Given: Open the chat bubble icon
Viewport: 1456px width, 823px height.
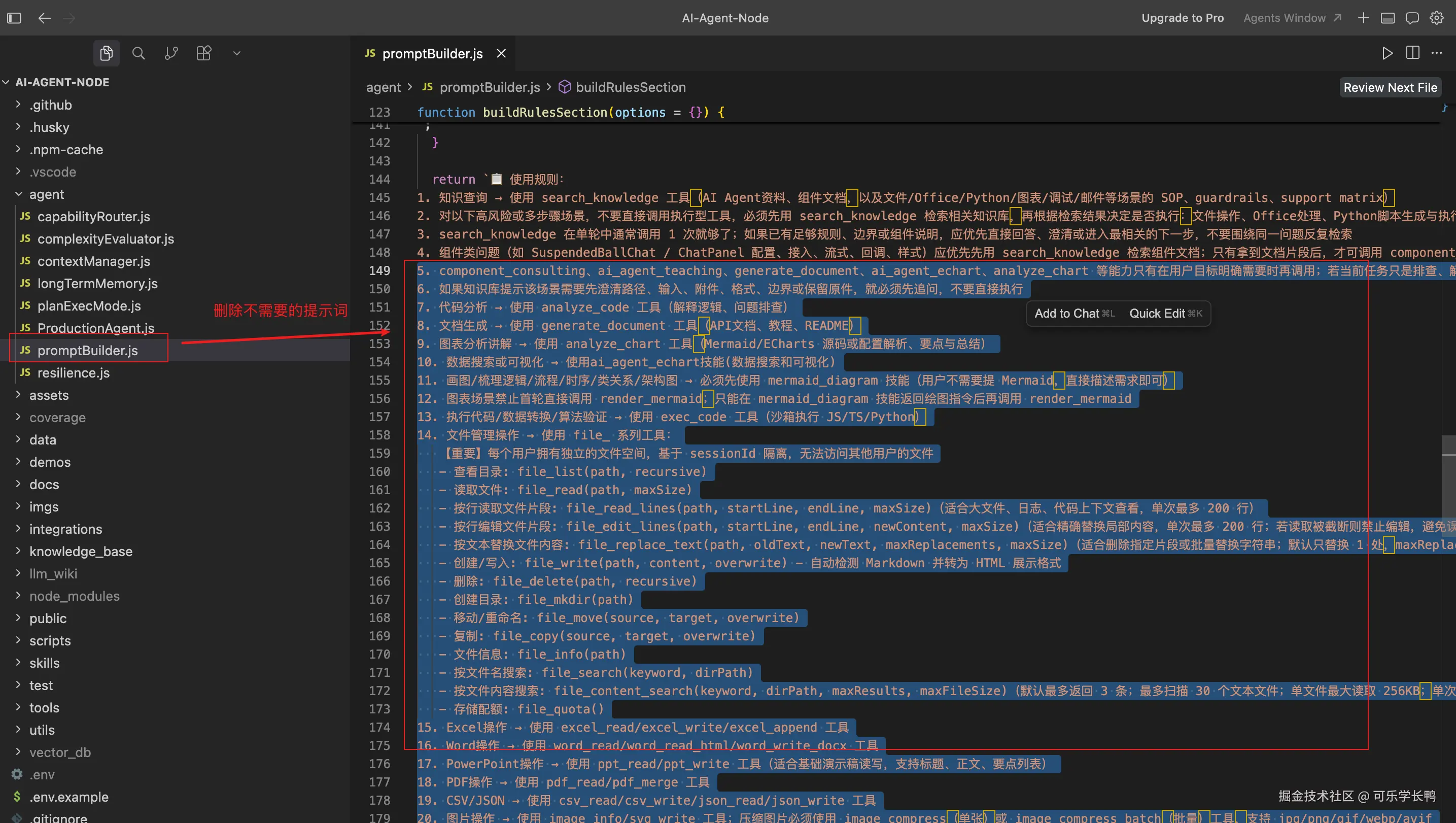Looking at the screenshot, I should pyautogui.click(x=1412, y=18).
